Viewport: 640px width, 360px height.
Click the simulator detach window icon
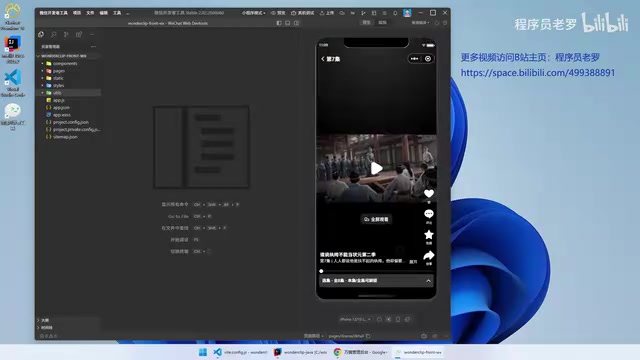pos(407,319)
